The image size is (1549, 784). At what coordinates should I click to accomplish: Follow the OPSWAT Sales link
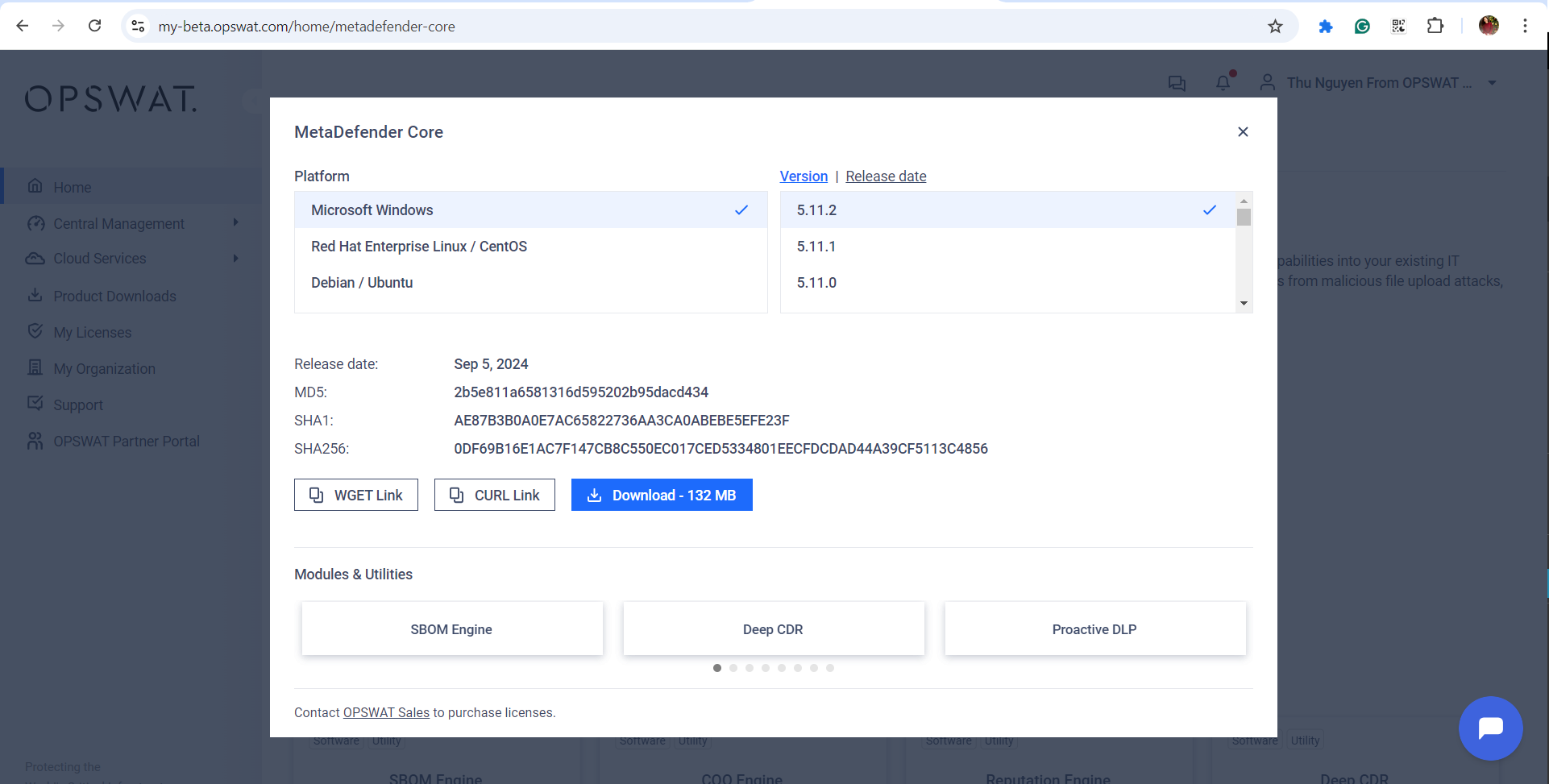386,712
